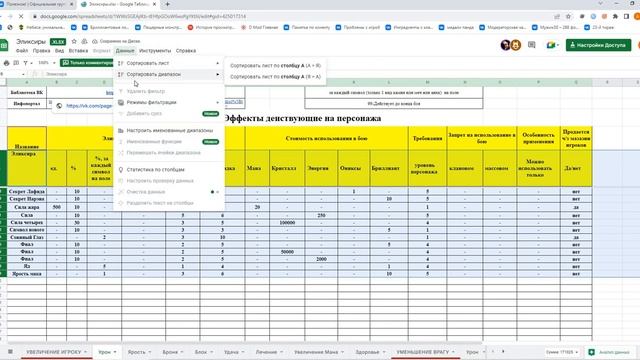The height and width of the screenshot is (360, 640).
Task: Open dropdown arrow on active Урон tab
Action: point(115,352)
